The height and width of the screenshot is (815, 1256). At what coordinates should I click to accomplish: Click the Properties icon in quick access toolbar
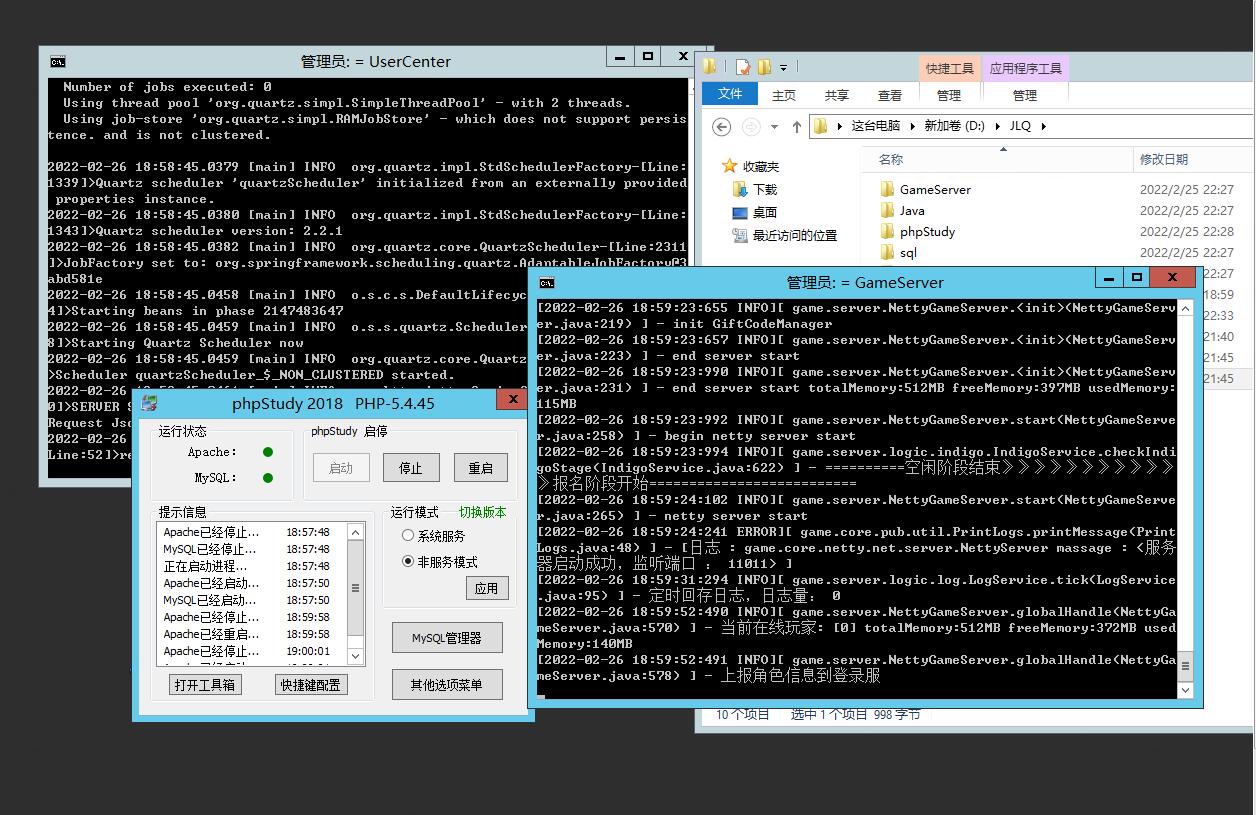741,67
